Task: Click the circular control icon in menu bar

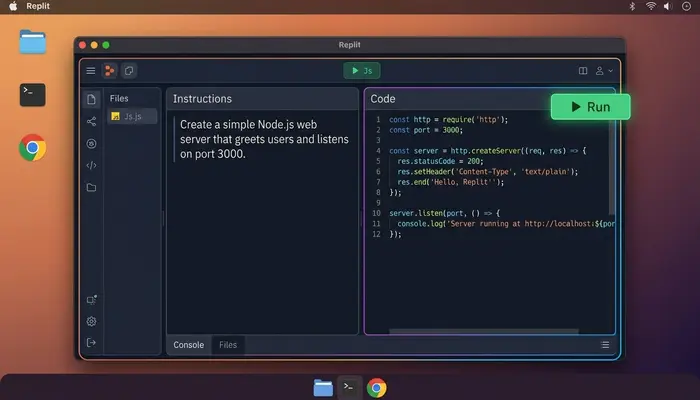Action: [687, 6]
